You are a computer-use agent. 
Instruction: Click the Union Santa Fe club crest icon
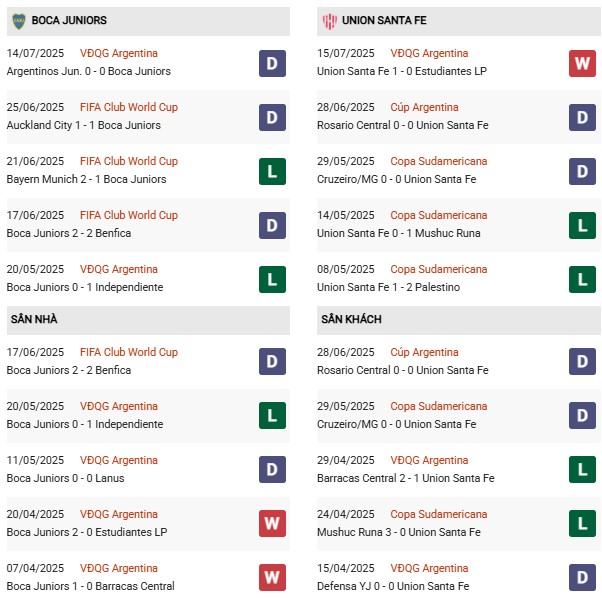pyautogui.click(x=329, y=20)
